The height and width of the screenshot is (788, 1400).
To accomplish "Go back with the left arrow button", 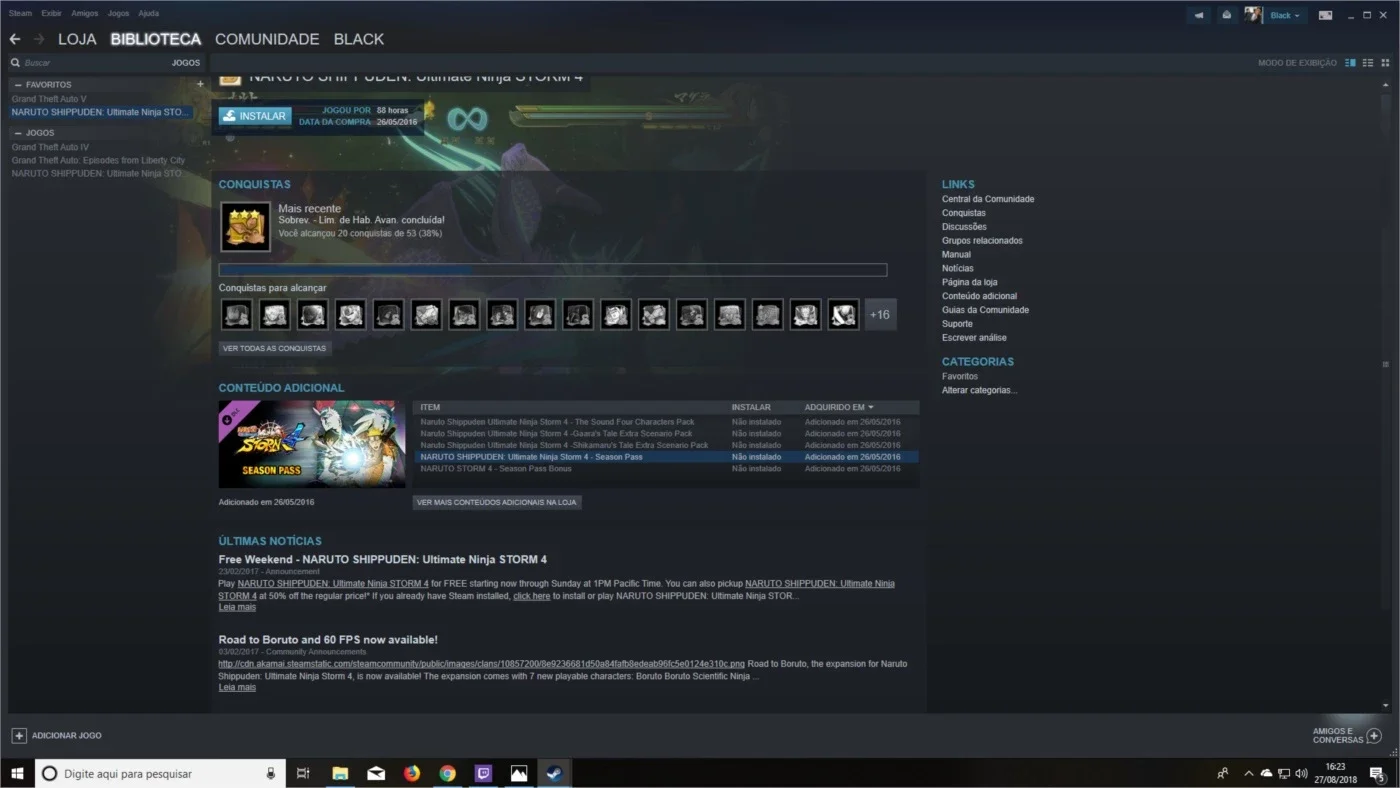I will (15, 39).
